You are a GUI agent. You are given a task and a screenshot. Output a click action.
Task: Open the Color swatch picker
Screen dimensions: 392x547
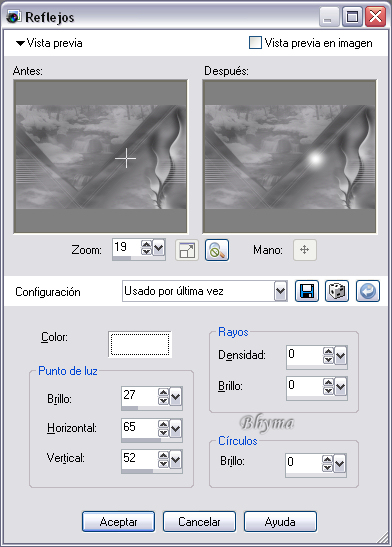140,344
